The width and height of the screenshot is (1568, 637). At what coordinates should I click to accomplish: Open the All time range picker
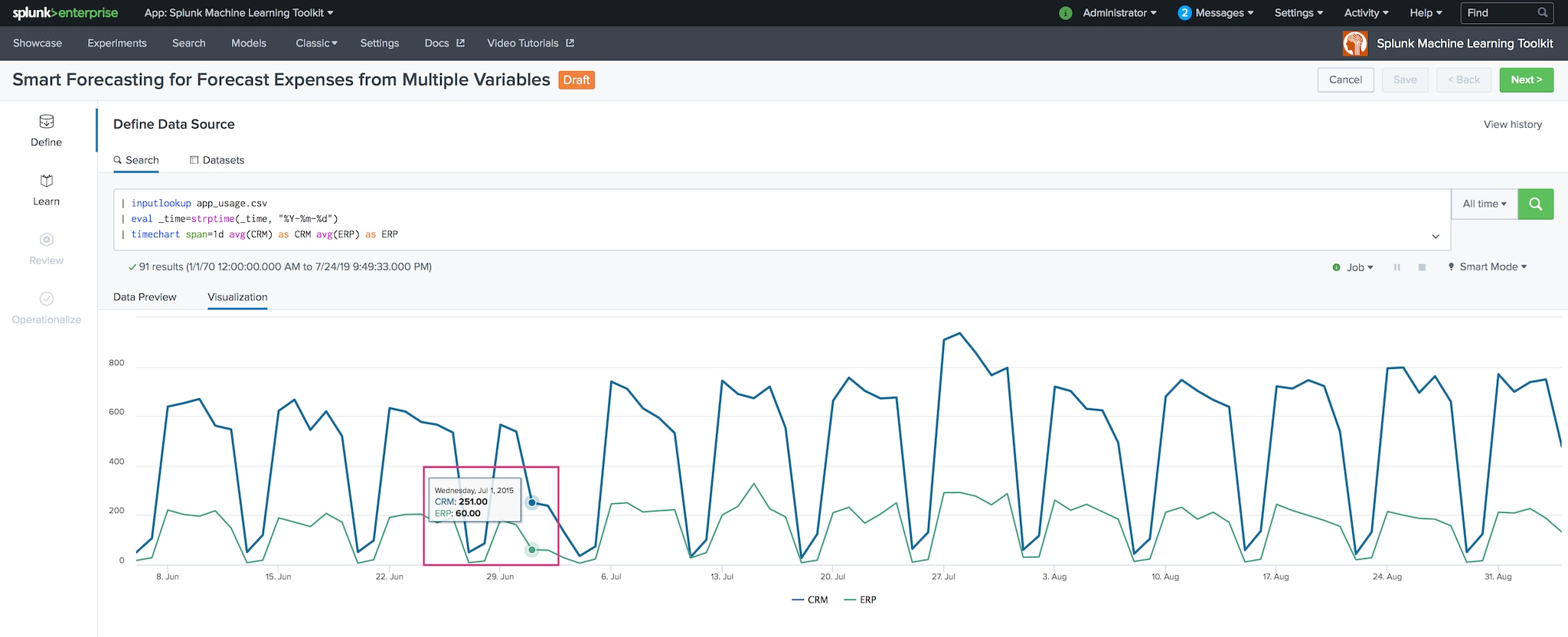(1485, 204)
